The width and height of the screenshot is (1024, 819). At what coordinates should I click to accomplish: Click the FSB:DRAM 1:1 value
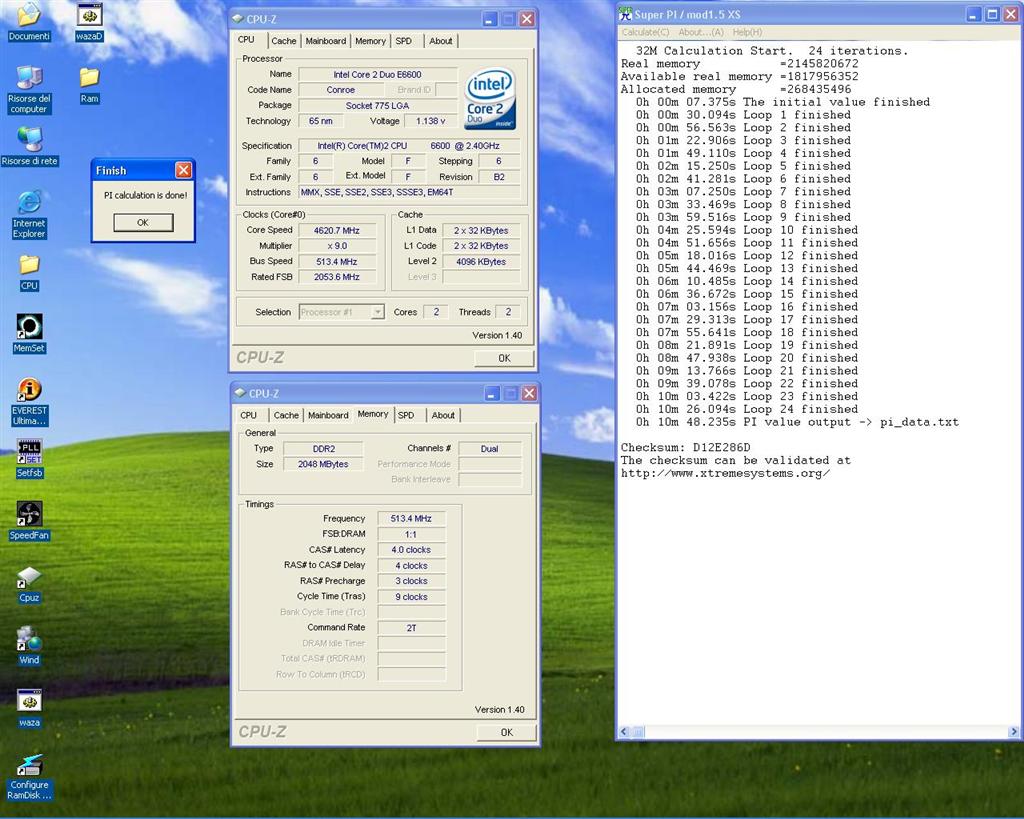point(411,534)
